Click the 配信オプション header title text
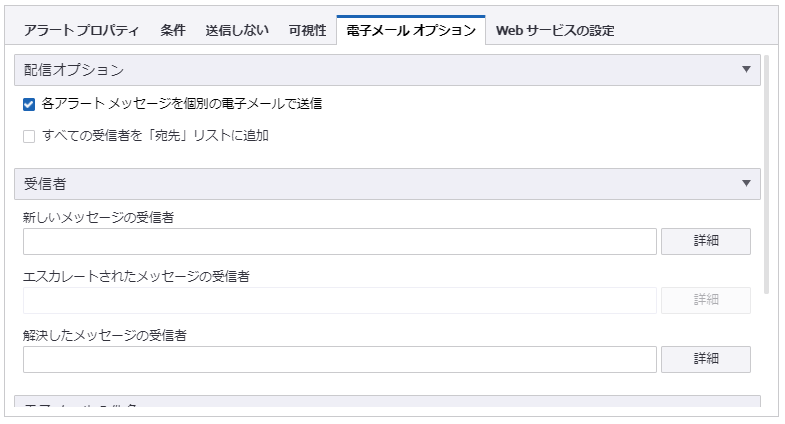Screen dimensions: 785x424 (x=74, y=70)
